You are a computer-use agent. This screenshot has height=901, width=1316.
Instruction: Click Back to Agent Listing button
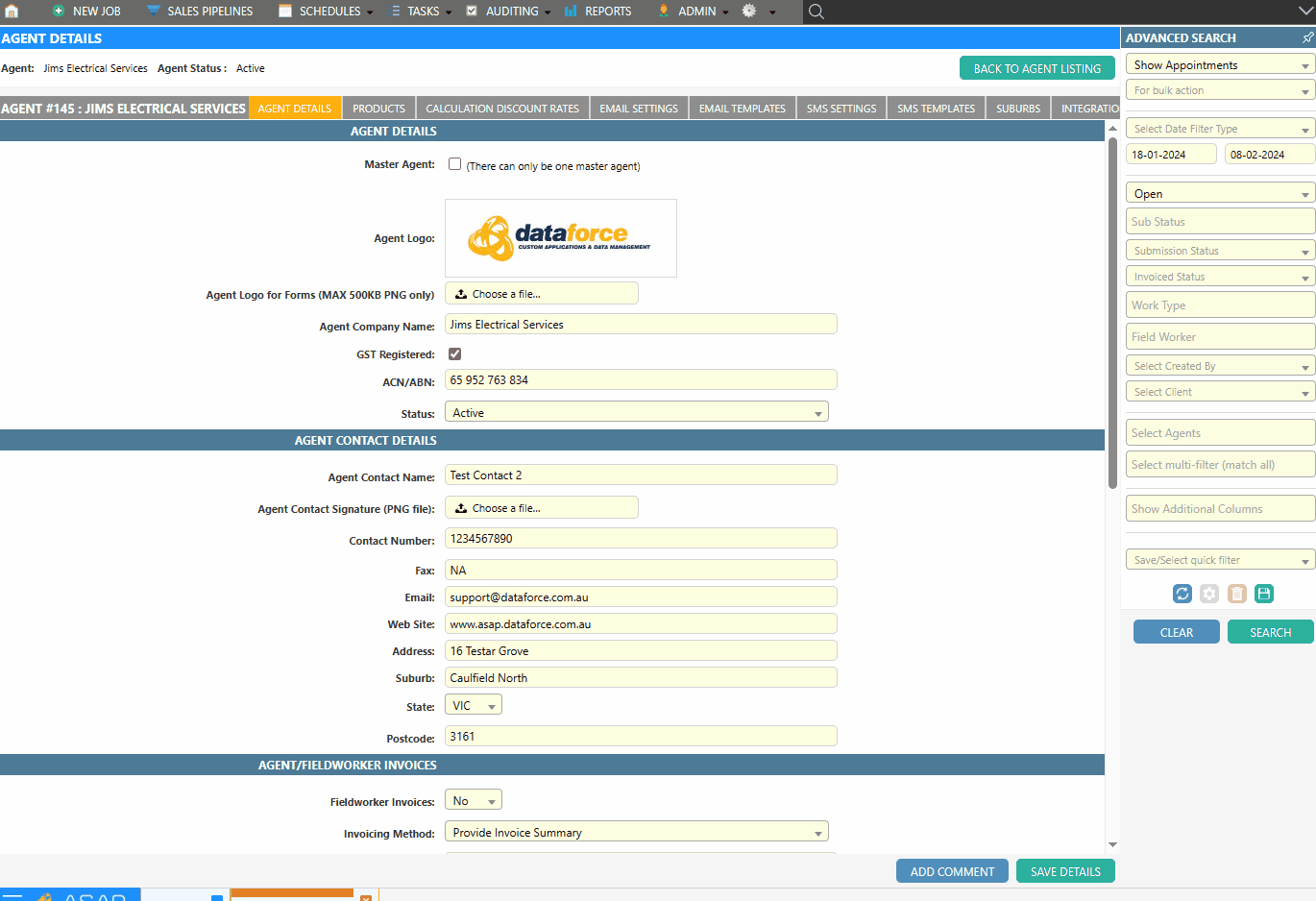1036,68
